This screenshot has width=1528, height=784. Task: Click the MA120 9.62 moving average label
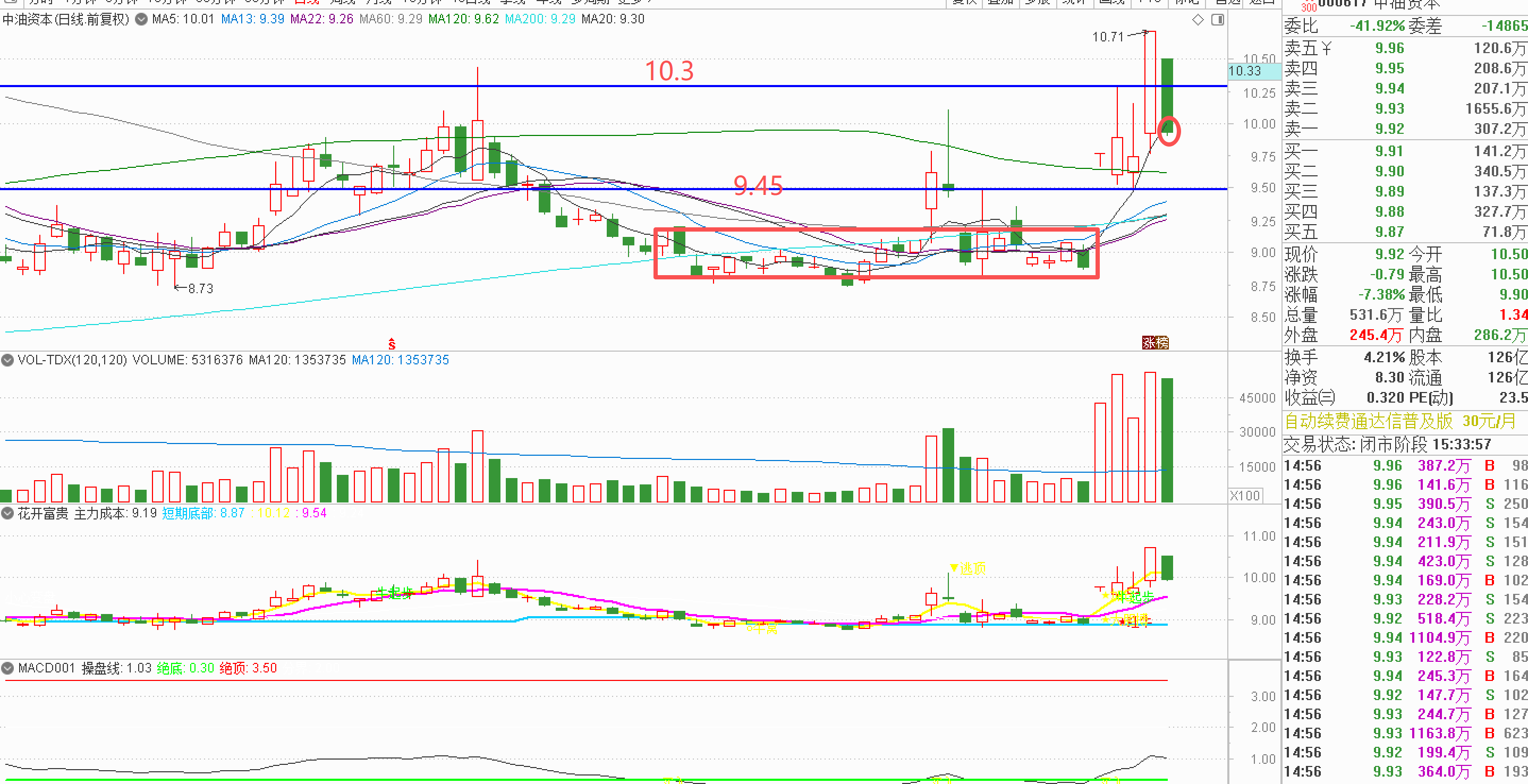pyautogui.click(x=463, y=19)
